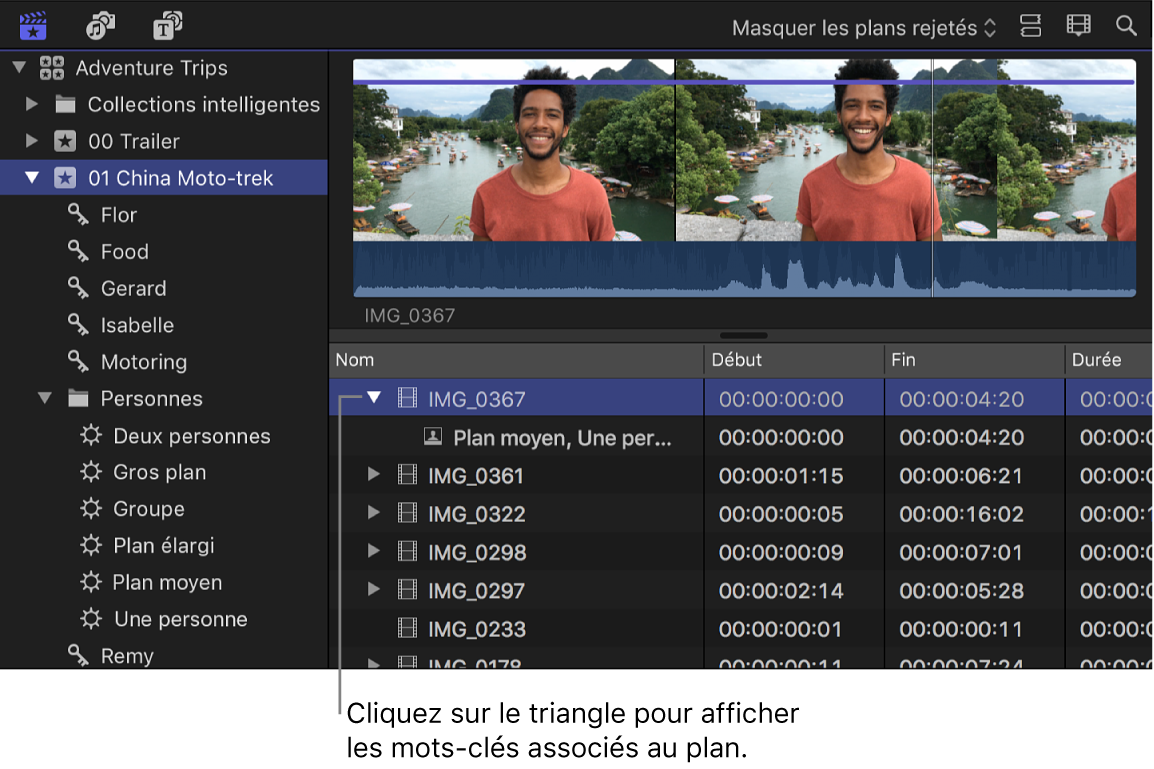Open the Masquer les plans rejetés menu
Screen dimensions: 1154x769
(x=861, y=27)
